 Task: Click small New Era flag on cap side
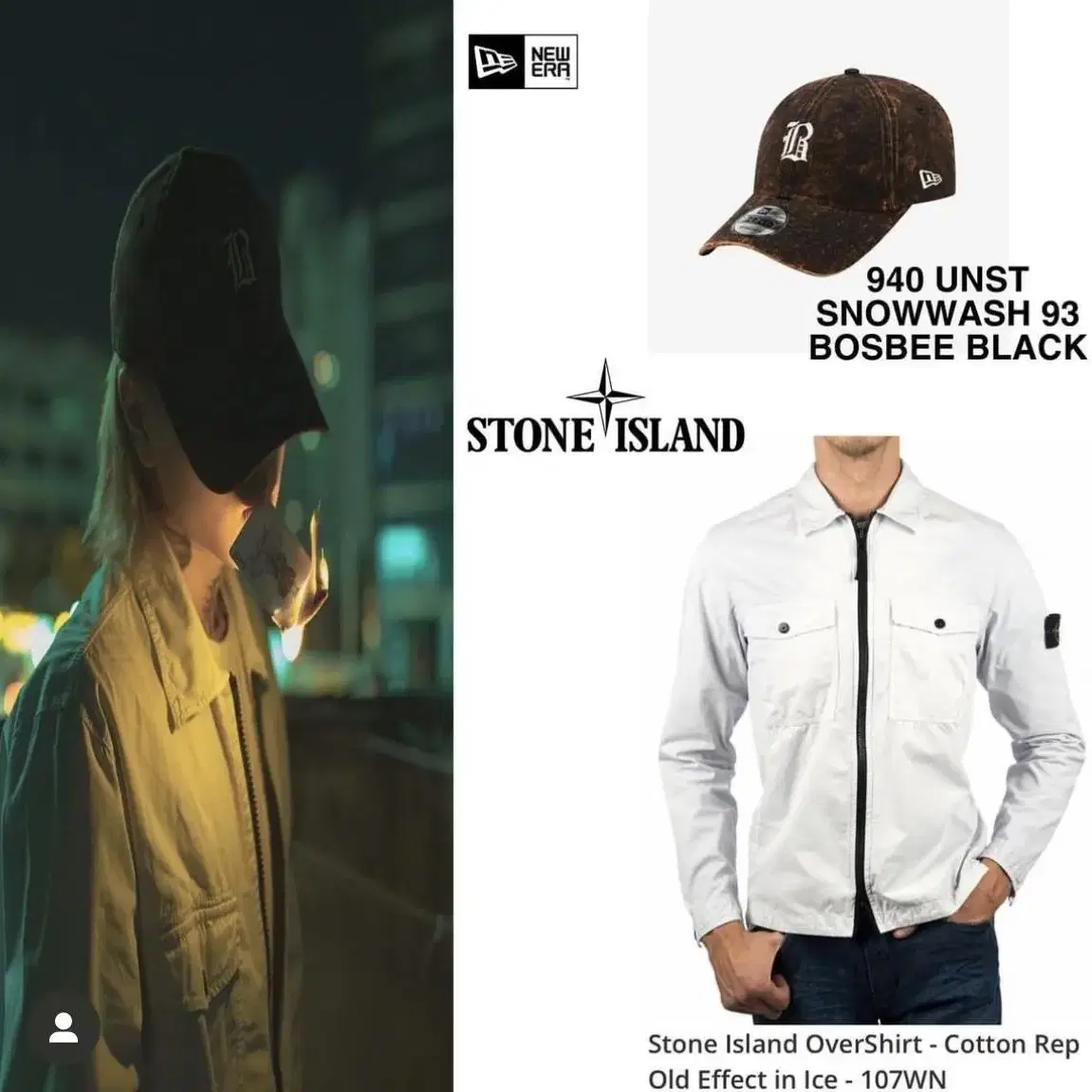(931, 179)
